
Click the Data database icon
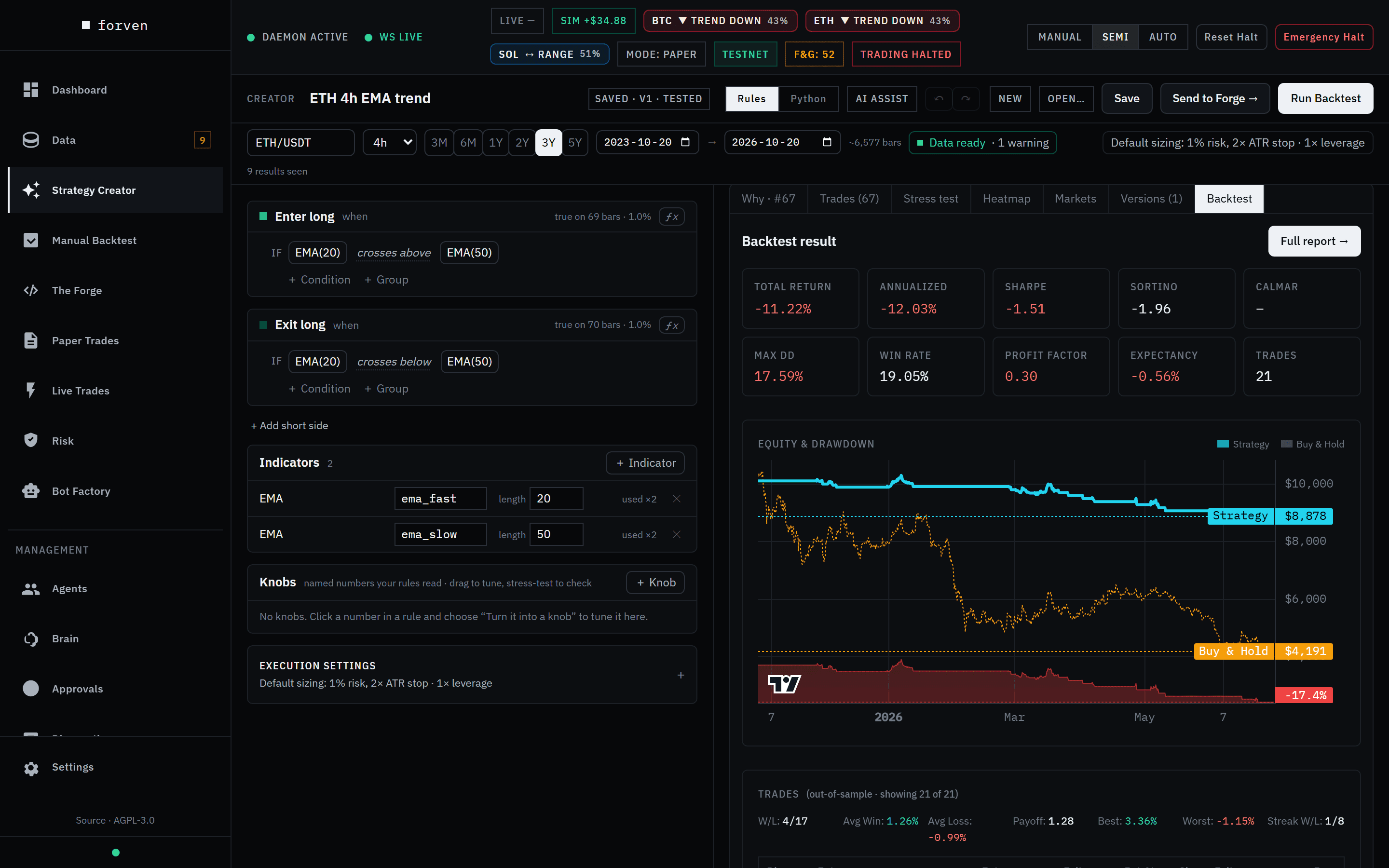30,140
